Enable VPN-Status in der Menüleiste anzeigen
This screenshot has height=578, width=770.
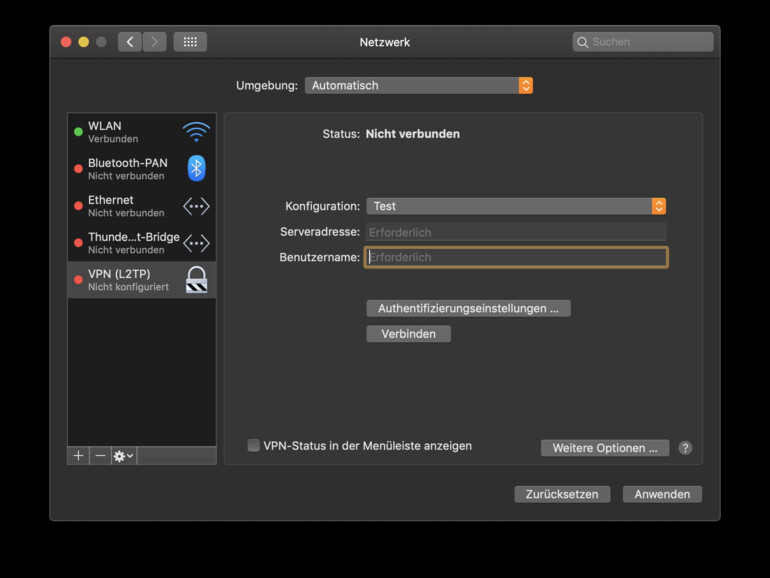click(254, 446)
